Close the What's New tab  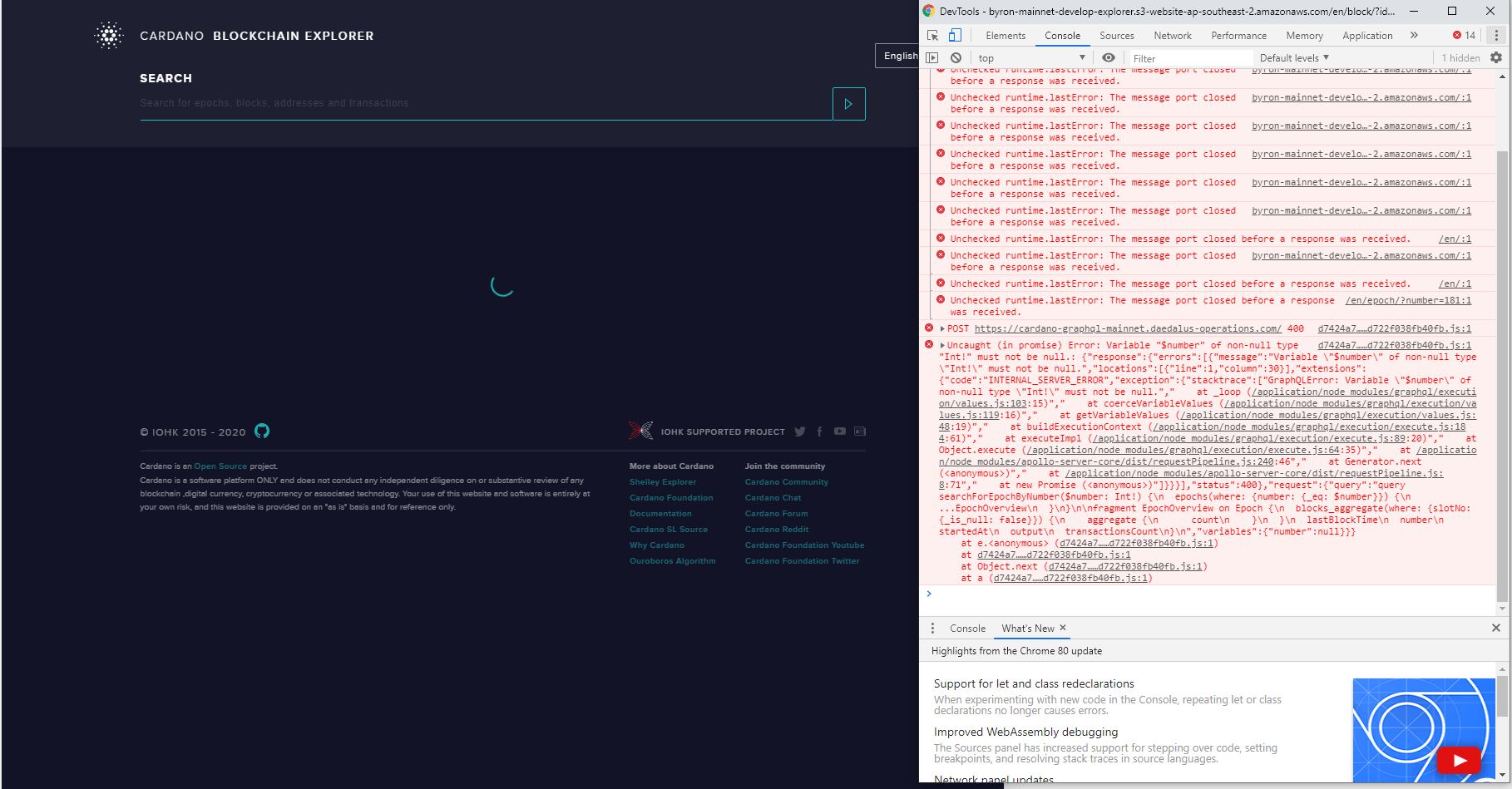point(1063,628)
